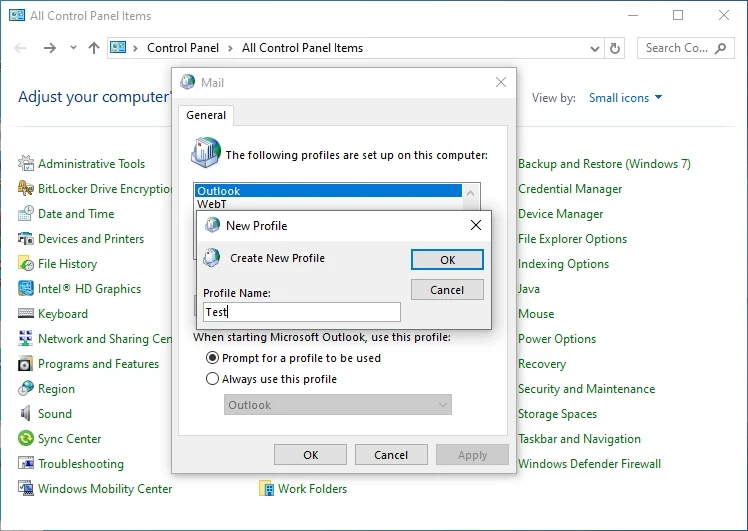Open the View by Small icons dropdown

pos(625,97)
